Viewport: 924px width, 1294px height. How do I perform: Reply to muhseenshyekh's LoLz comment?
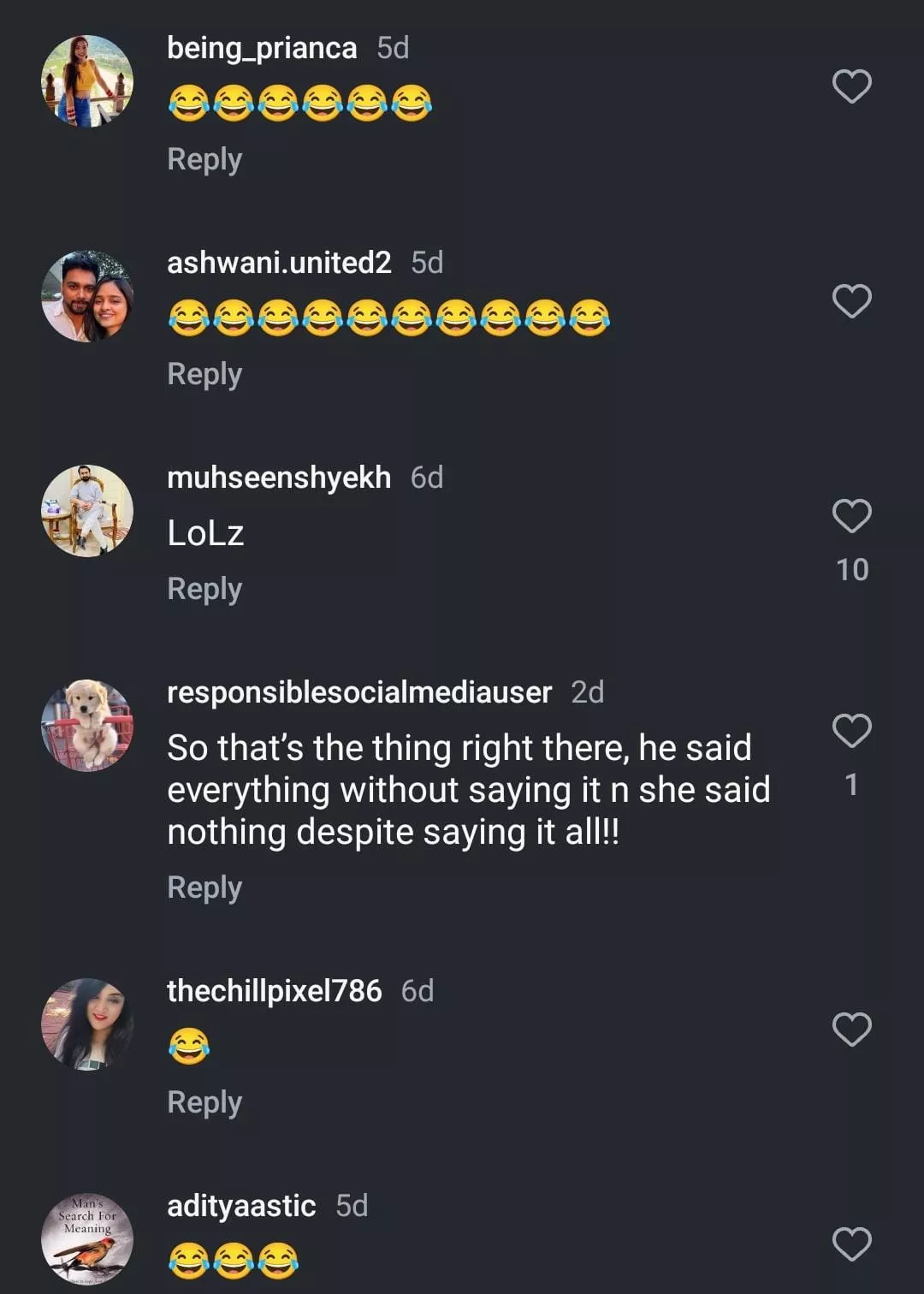coord(204,590)
